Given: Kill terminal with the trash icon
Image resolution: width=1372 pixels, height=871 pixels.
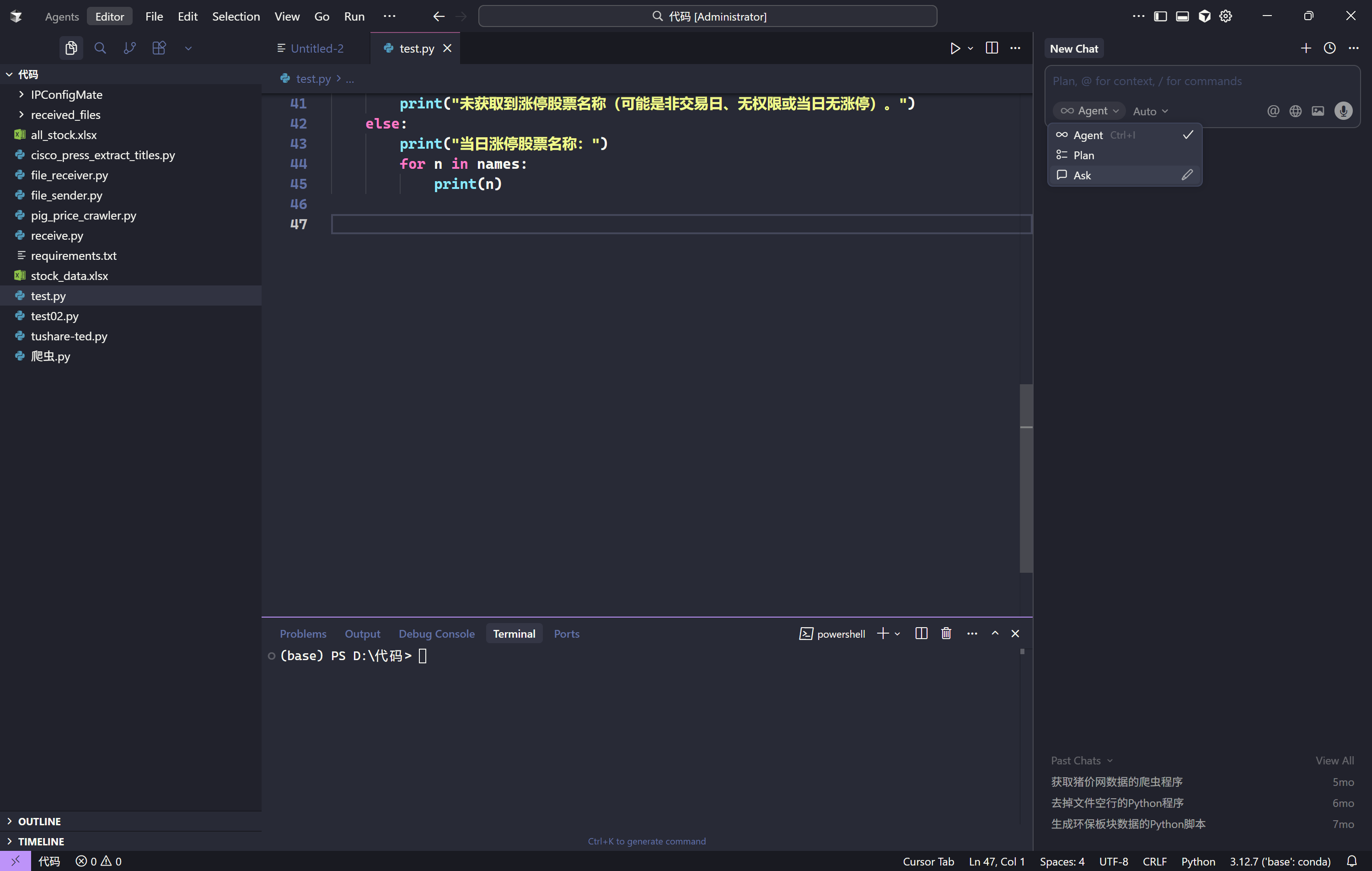Looking at the screenshot, I should 946,633.
